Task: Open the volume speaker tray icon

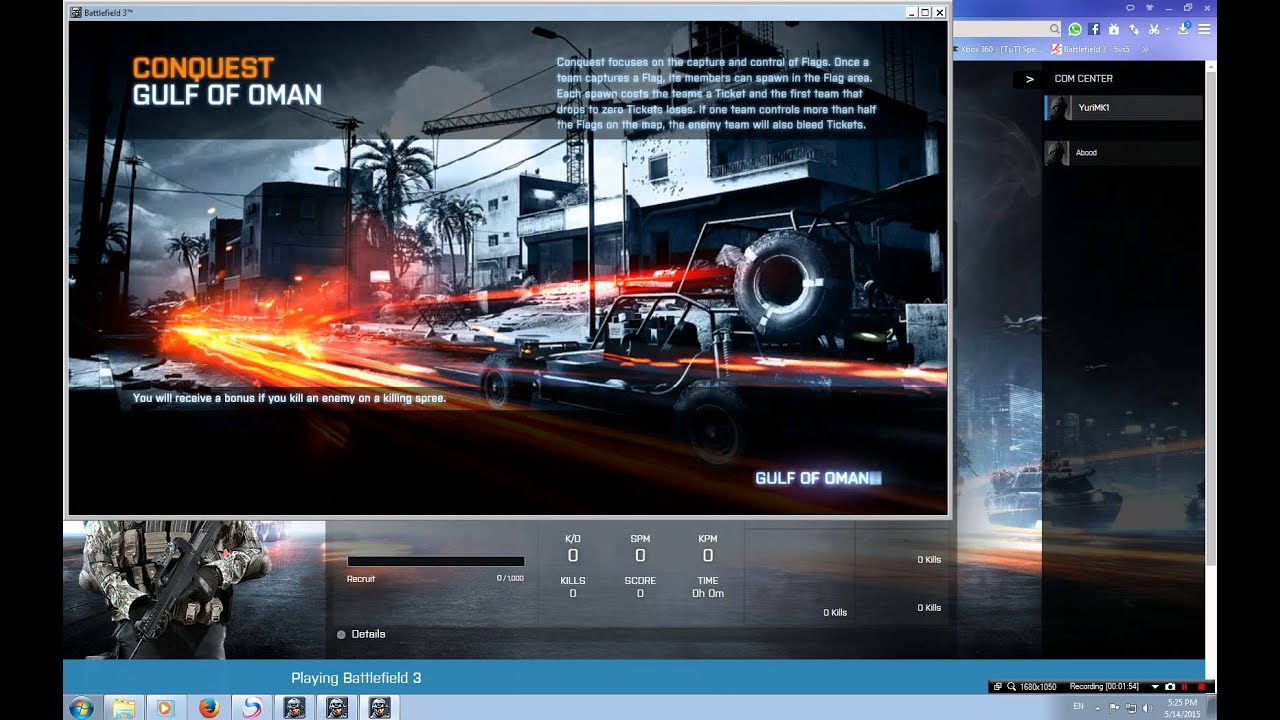Action: point(1146,707)
